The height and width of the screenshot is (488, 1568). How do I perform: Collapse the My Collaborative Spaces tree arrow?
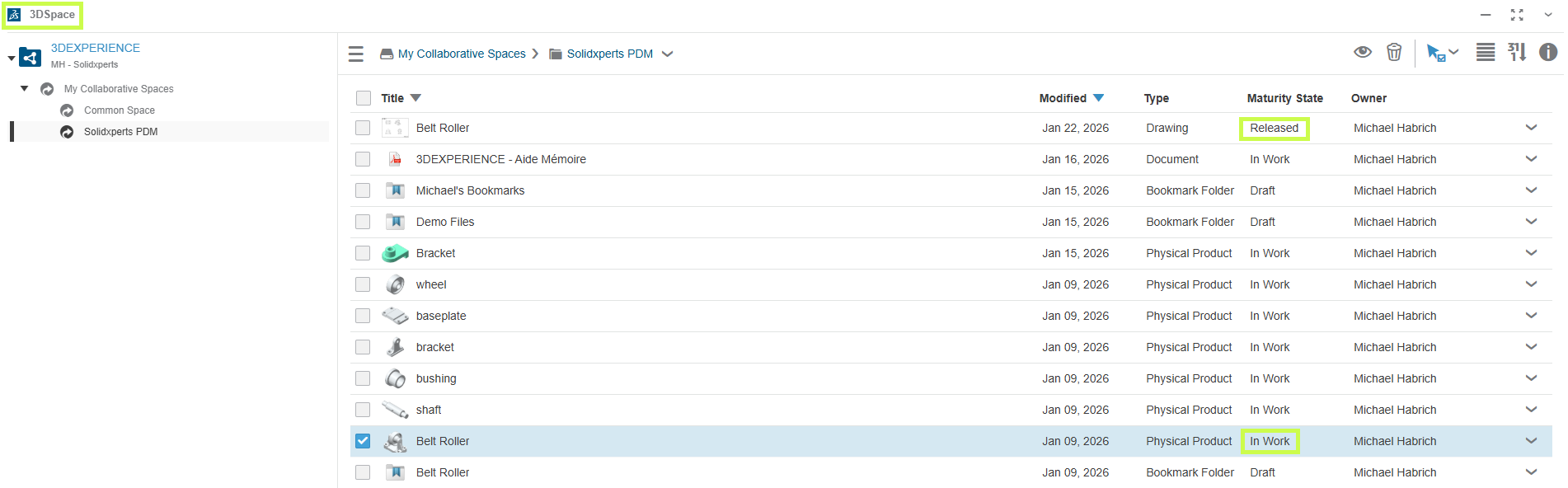(x=25, y=88)
